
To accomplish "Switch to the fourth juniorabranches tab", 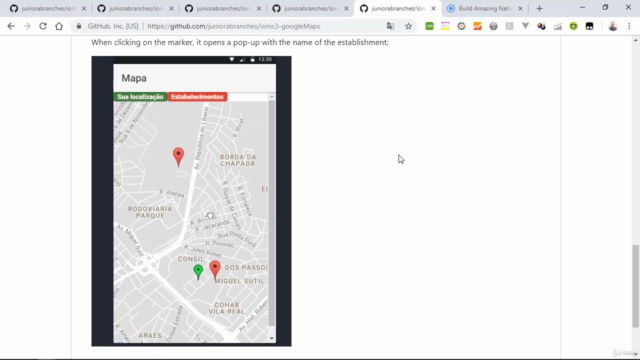I will click(310, 9).
